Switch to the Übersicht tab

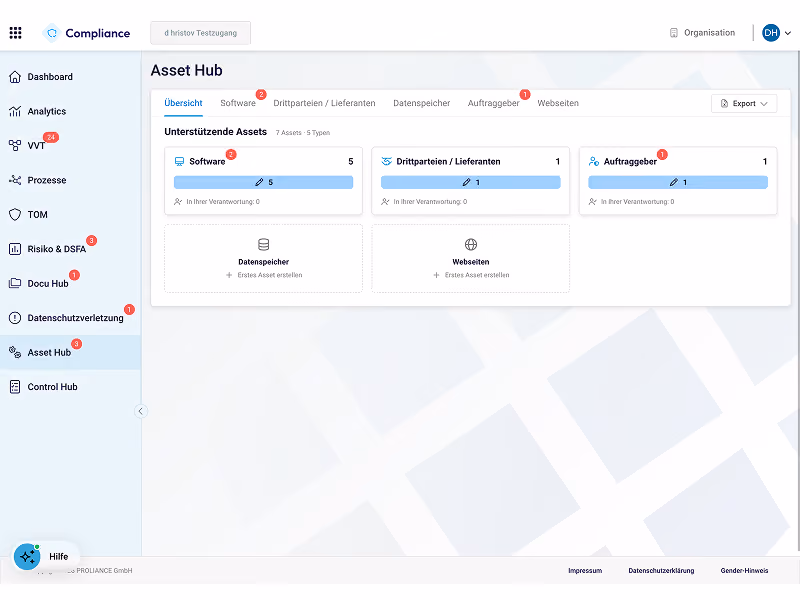pos(183,104)
